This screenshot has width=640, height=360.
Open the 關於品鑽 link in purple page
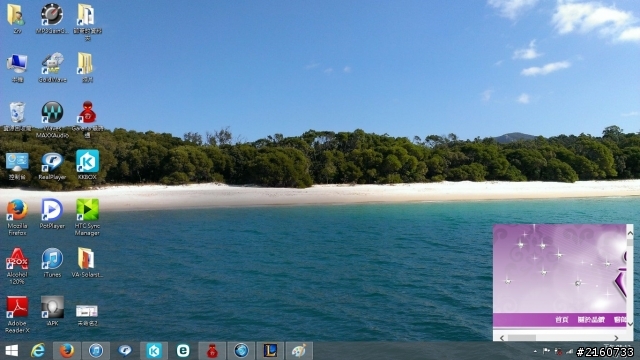(x=591, y=320)
